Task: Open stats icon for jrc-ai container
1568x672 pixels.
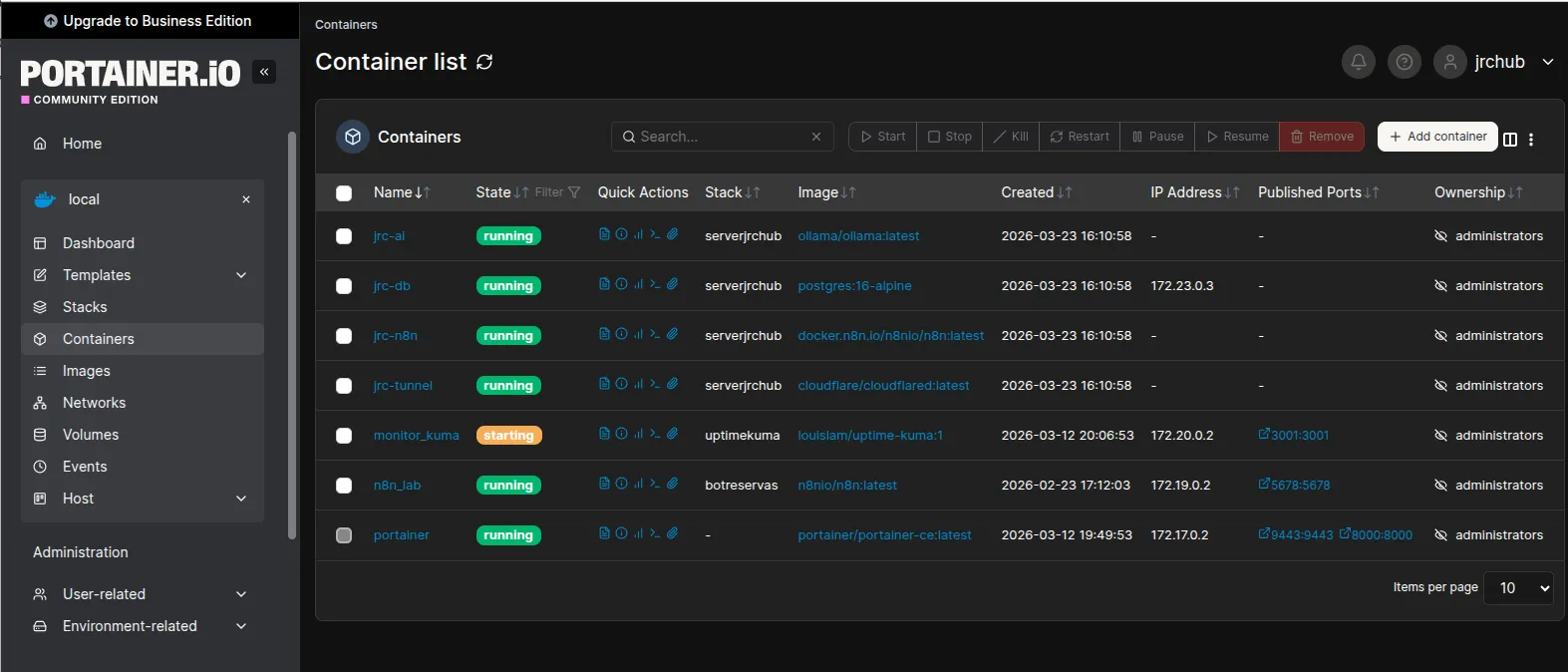Action: [x=638, y=234]
